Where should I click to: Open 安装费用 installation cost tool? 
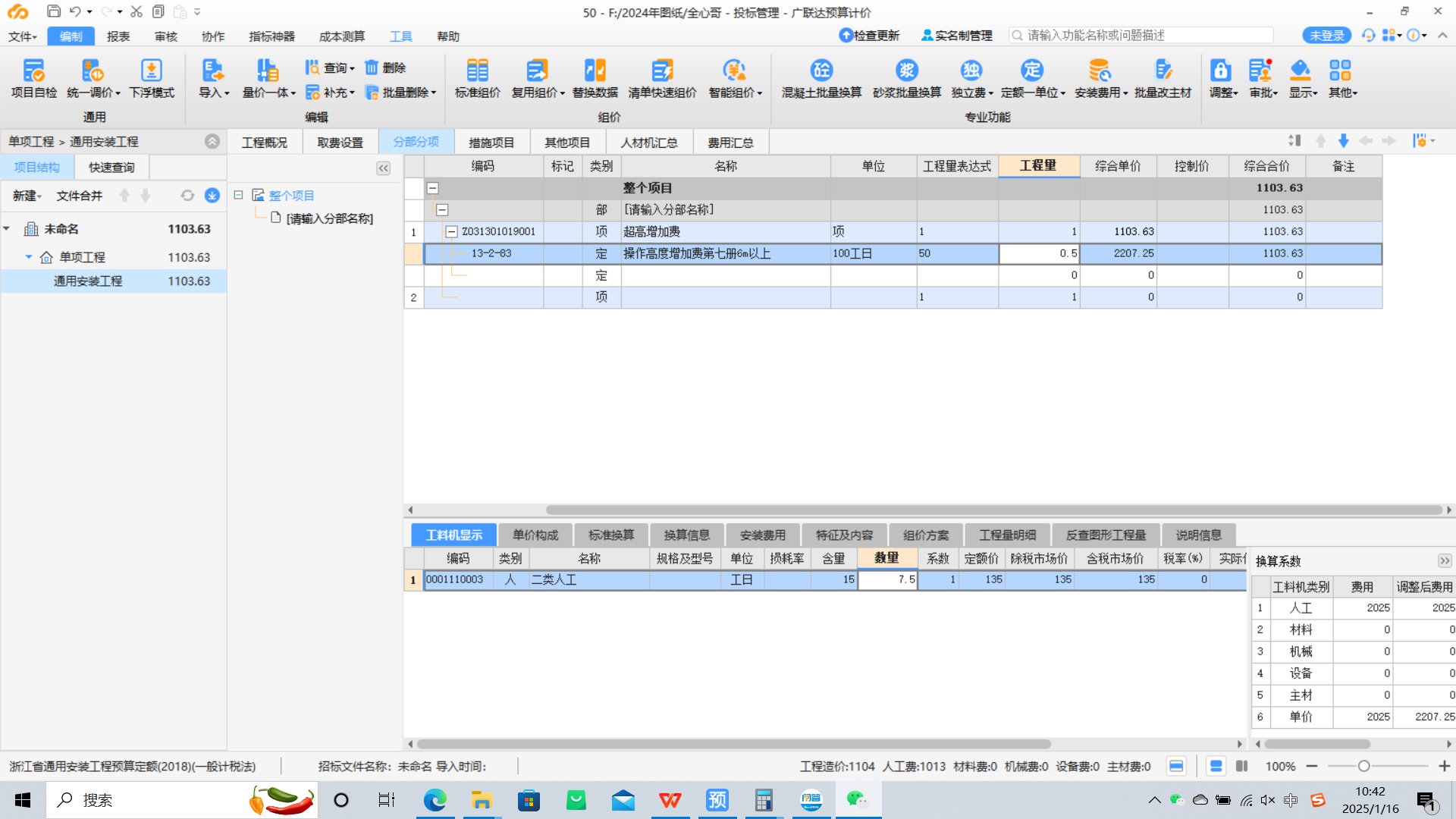click(x=1100, y=79)
